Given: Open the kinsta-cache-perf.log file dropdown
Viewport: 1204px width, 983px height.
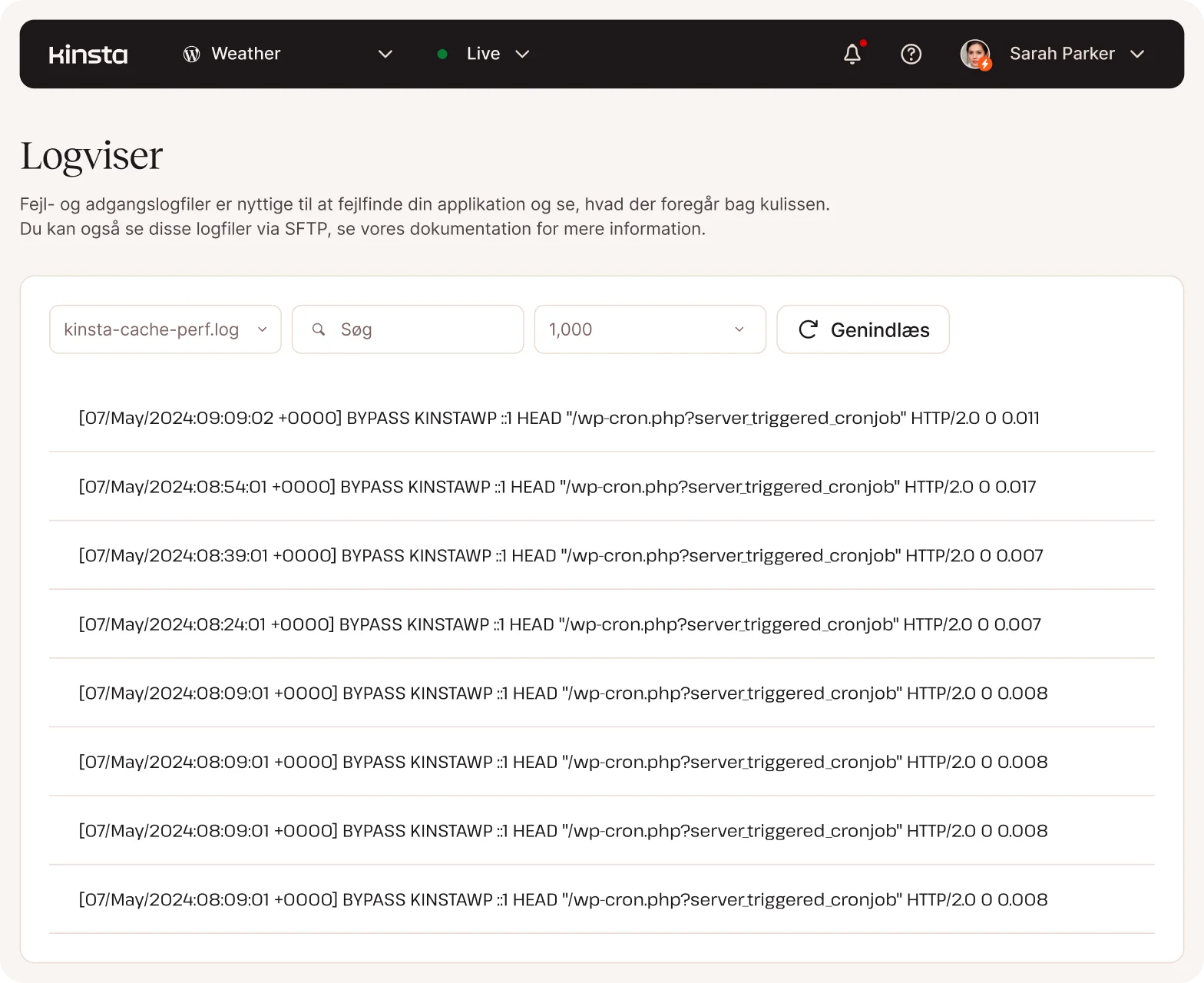Looking at the screenshot, I should [x=165, y=329].
